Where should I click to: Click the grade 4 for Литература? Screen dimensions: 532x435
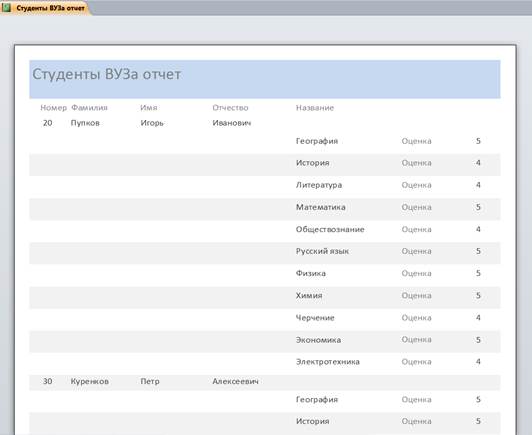click(x=478, y=185)
